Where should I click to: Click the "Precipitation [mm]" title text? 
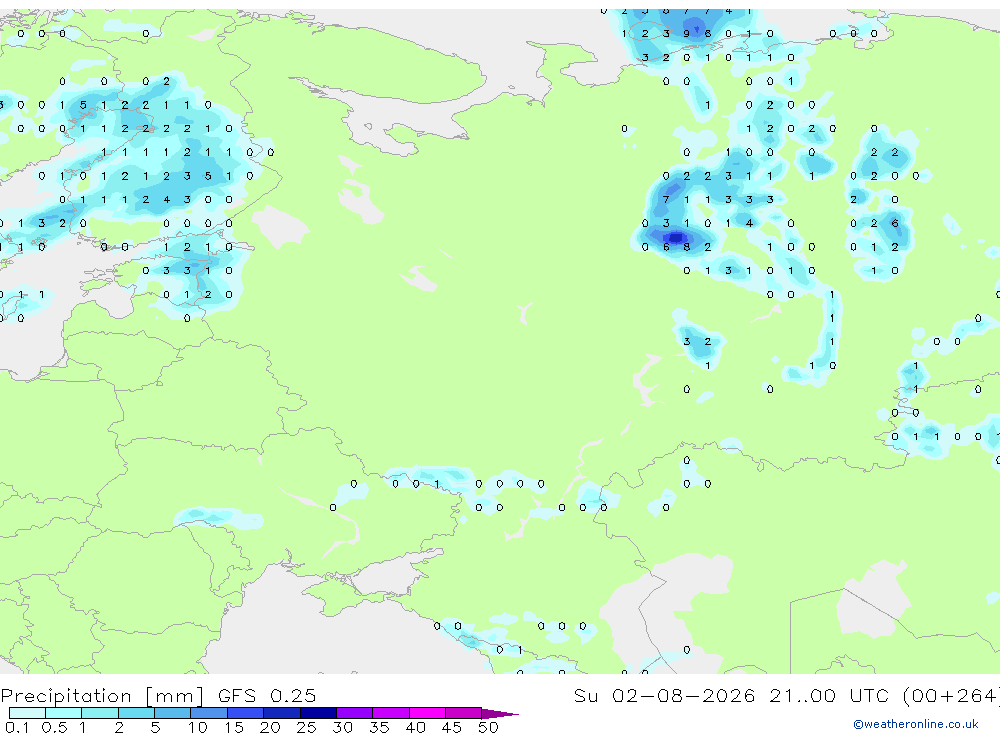(x=103, y=696)
